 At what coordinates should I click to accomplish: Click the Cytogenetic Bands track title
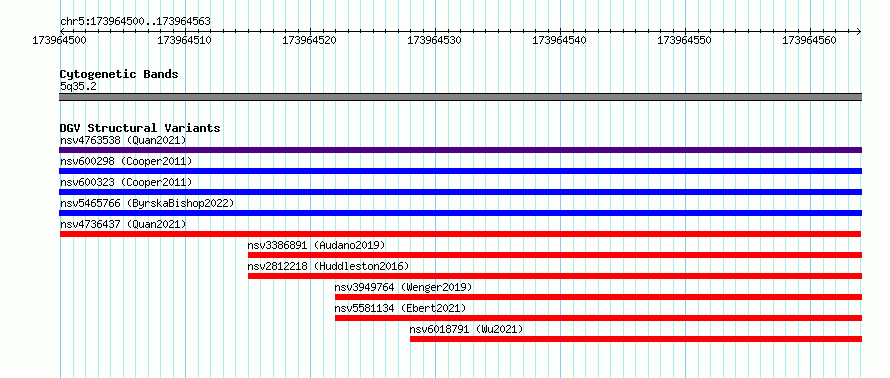(119, 74)
